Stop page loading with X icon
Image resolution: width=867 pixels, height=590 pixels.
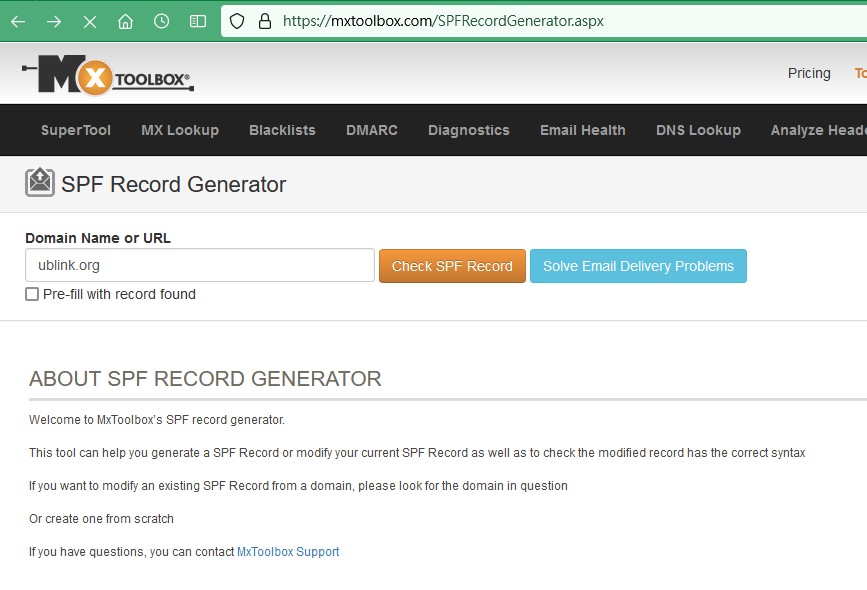(90, 21)
